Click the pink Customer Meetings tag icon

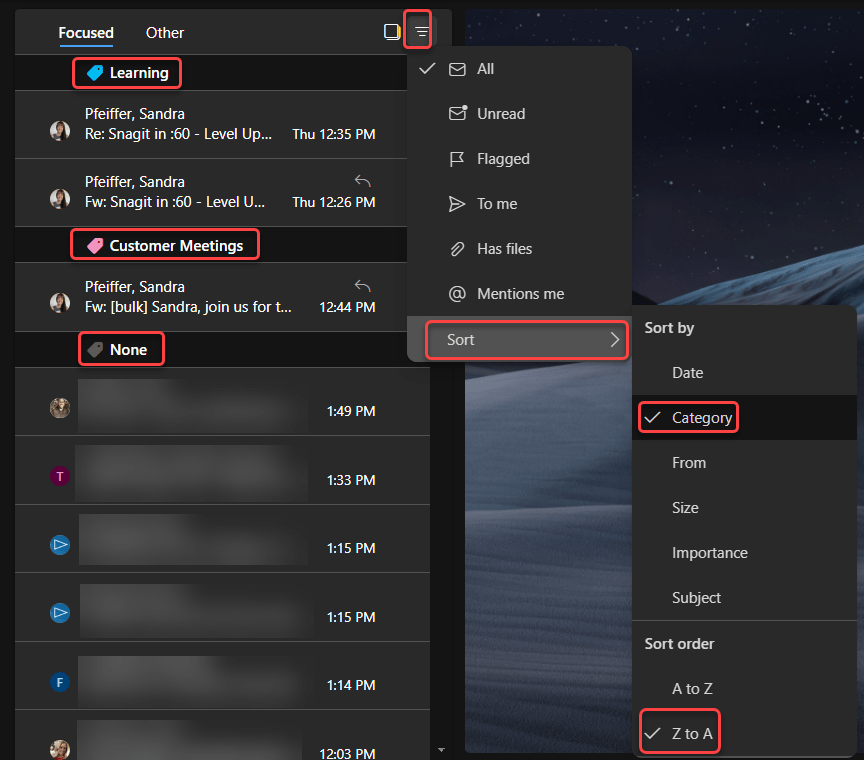pyautogui.click(x=95, y=245)
